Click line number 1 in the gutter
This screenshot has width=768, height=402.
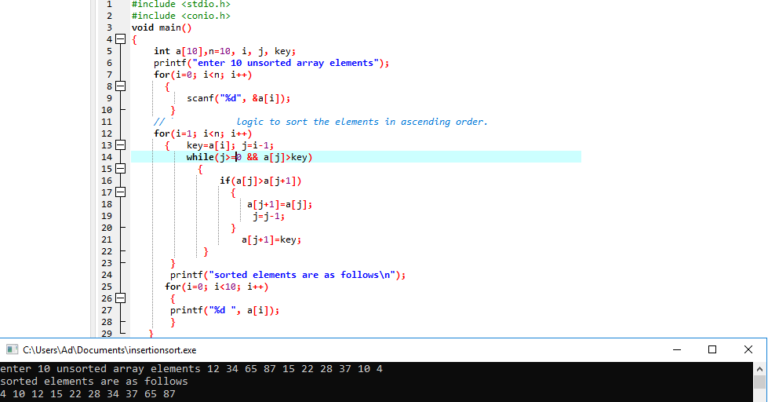[x=109, y=4]
